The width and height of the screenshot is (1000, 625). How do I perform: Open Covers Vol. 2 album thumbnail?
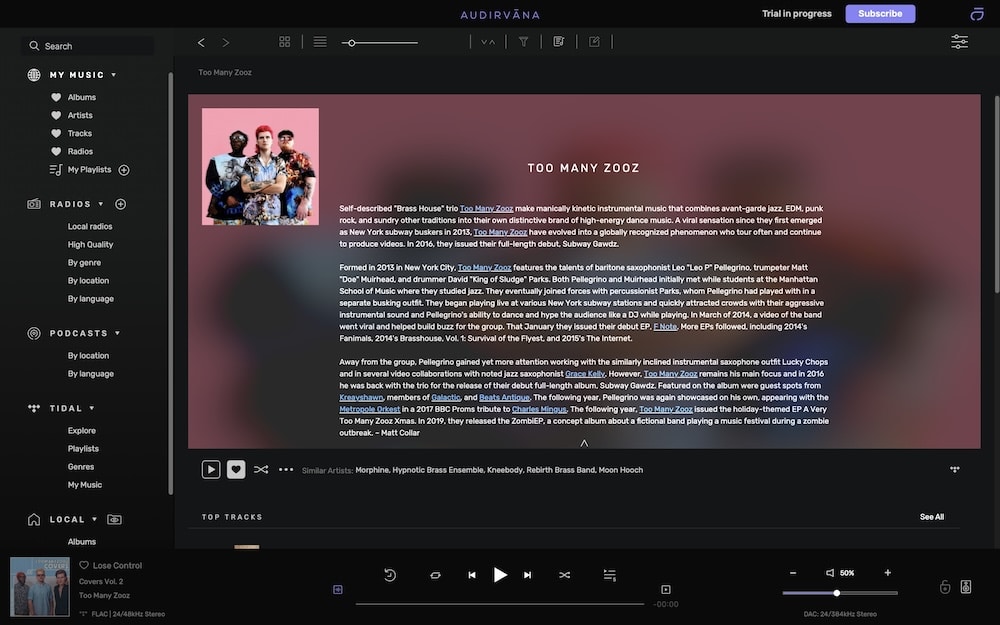pos(40,587)
